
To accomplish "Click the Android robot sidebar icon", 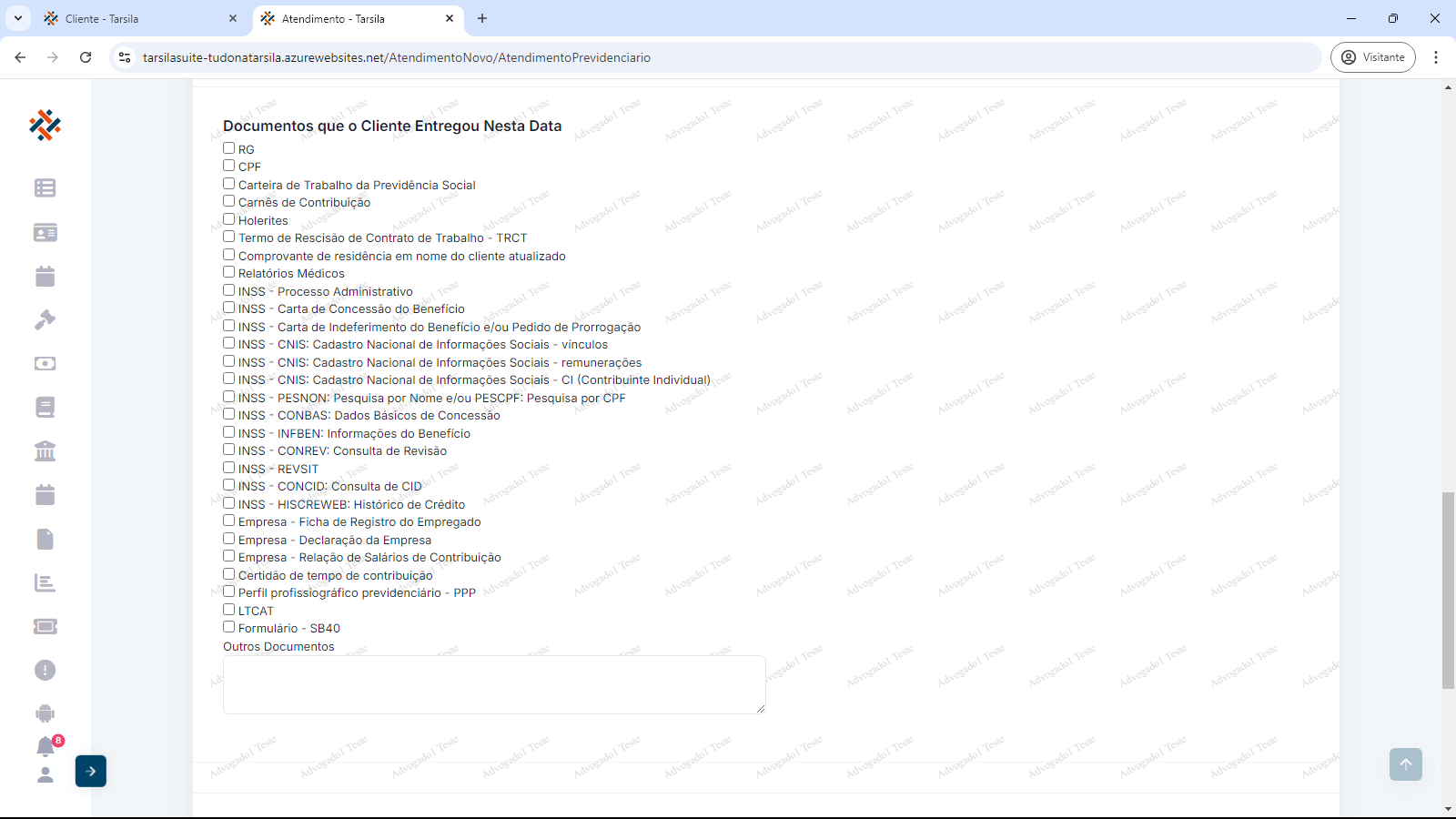I will [x=45, y=713].
